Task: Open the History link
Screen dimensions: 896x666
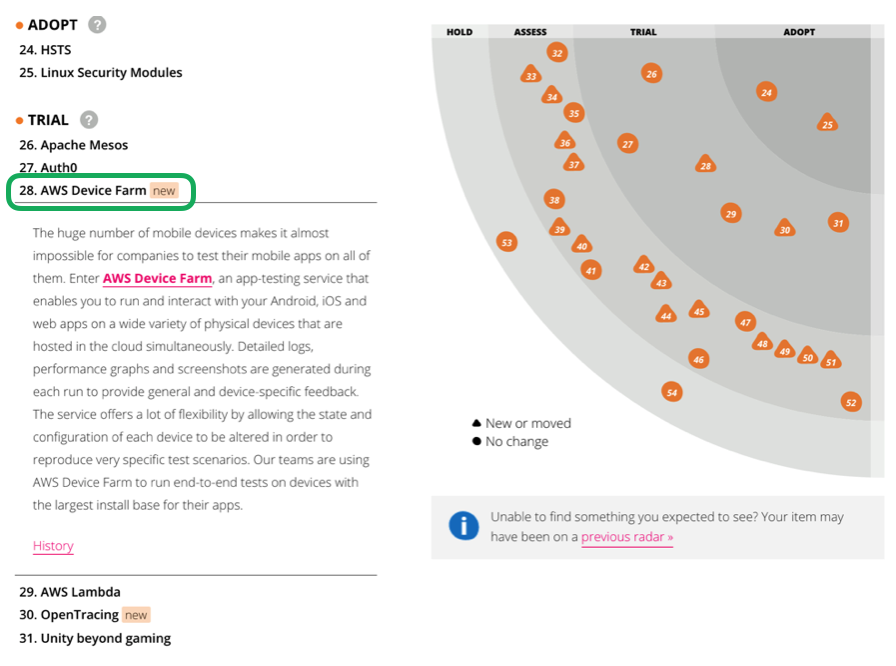Action: 53,546
